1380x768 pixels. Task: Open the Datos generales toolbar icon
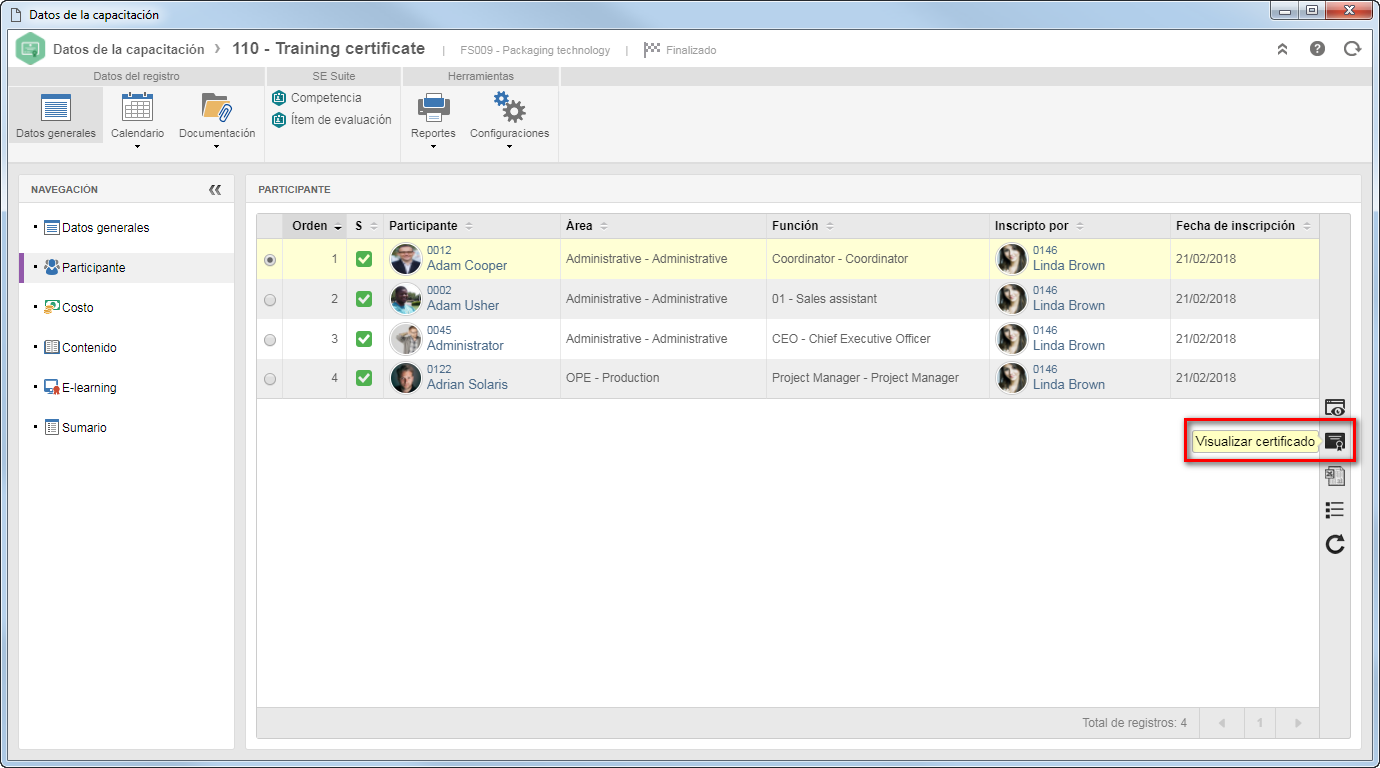(x=56, y=106)
